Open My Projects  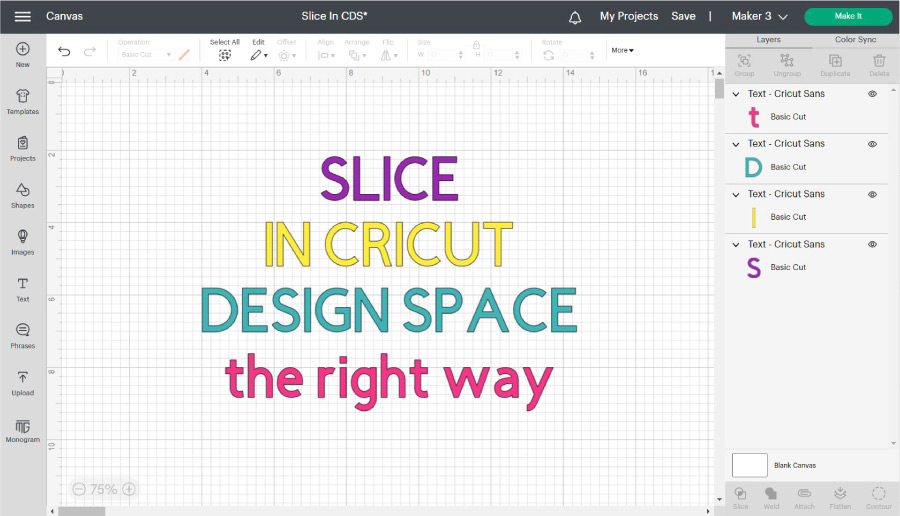pos(629,17)
